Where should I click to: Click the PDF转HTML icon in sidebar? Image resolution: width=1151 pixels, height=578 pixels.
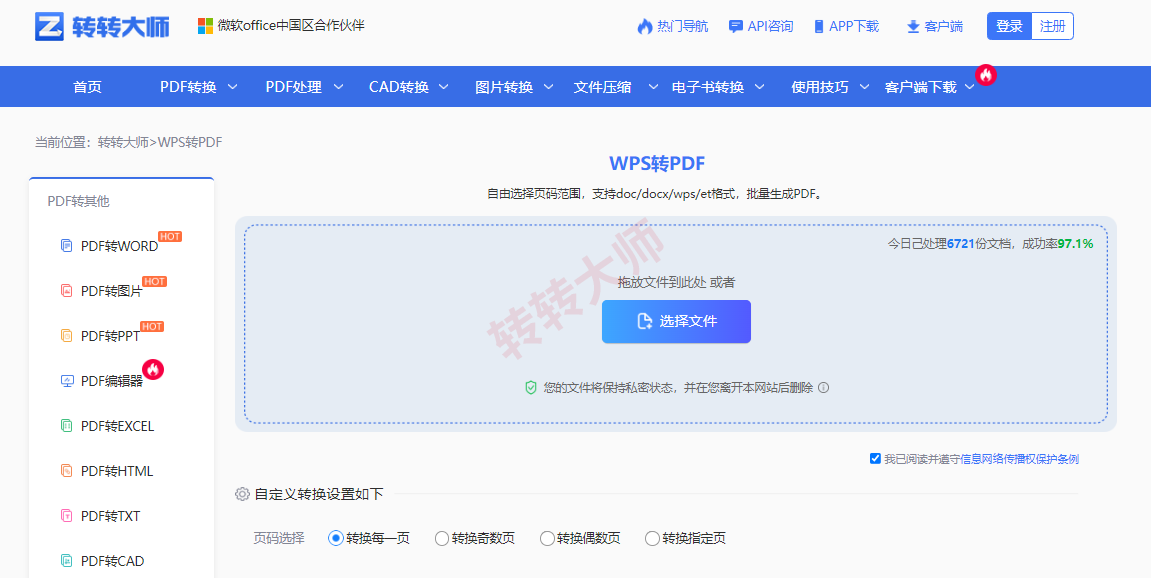67,471
